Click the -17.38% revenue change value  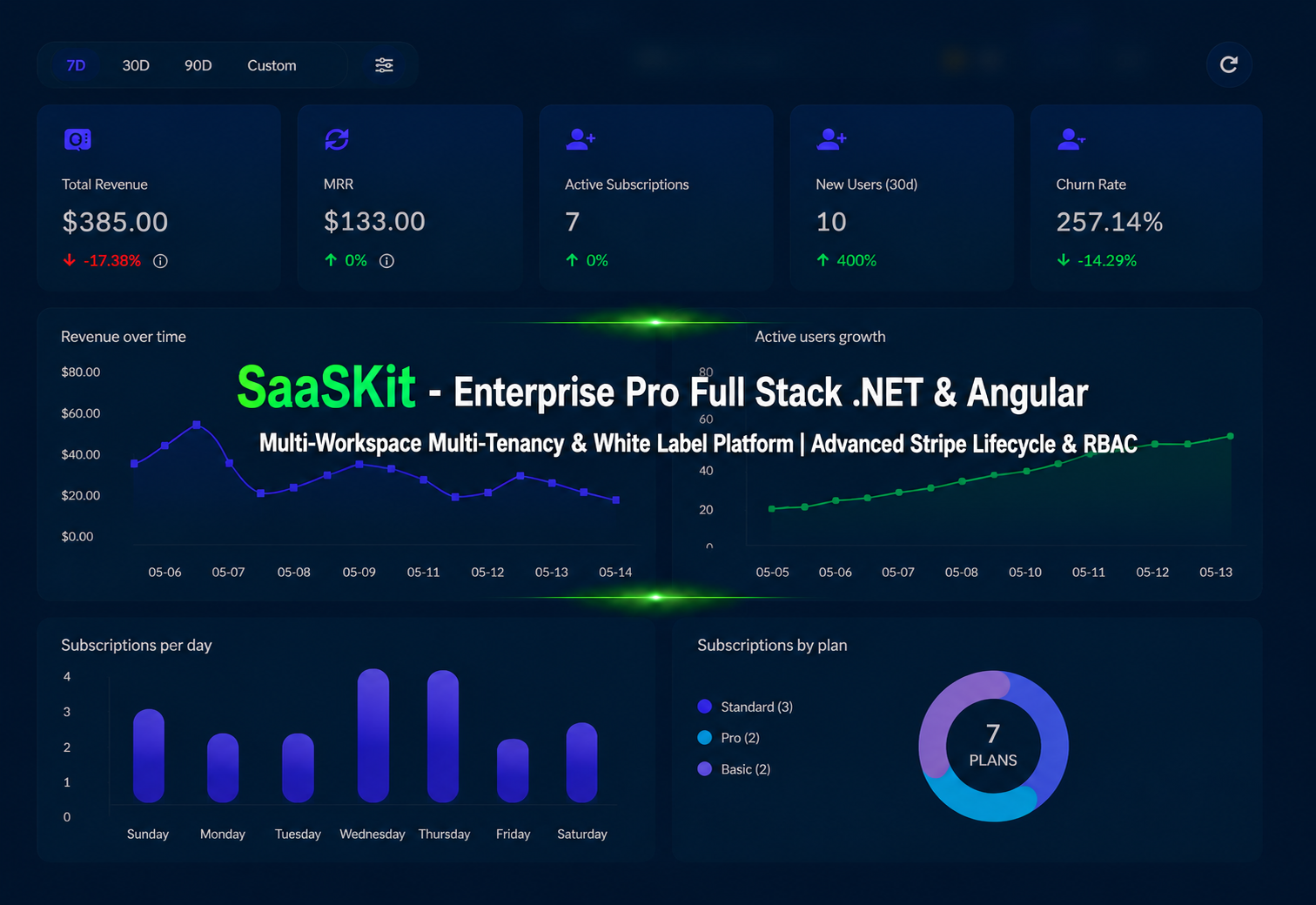tap(112, 260)
